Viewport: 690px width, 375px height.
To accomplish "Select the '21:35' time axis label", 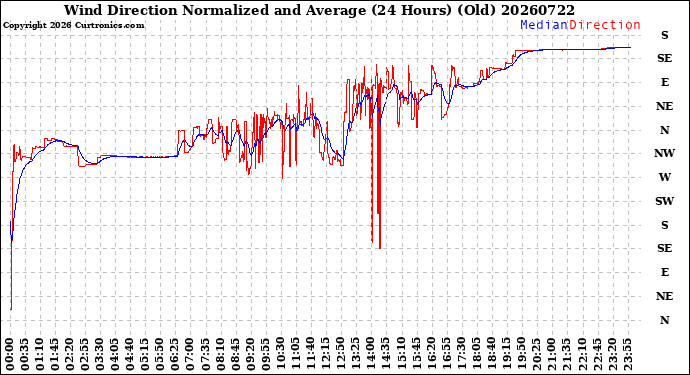I will (566, 355).
